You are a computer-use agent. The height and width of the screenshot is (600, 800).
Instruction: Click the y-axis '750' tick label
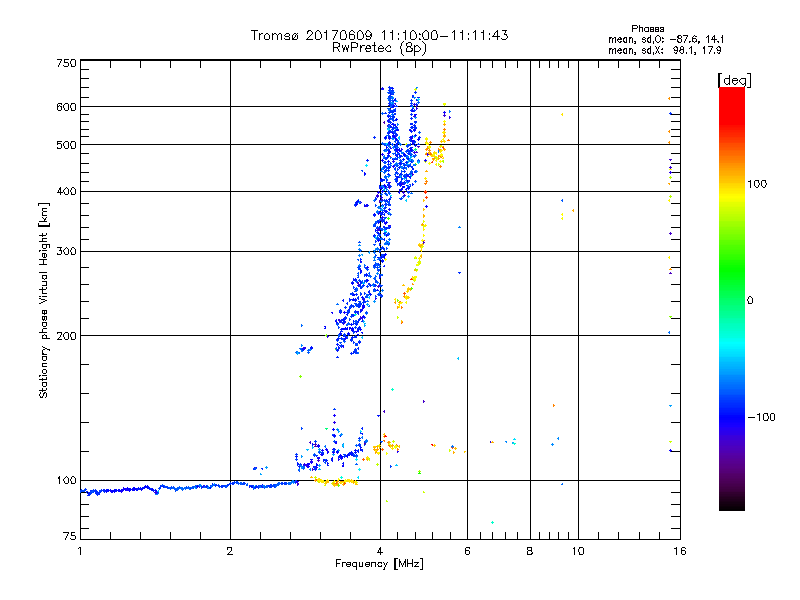click(x=66, y=63)
